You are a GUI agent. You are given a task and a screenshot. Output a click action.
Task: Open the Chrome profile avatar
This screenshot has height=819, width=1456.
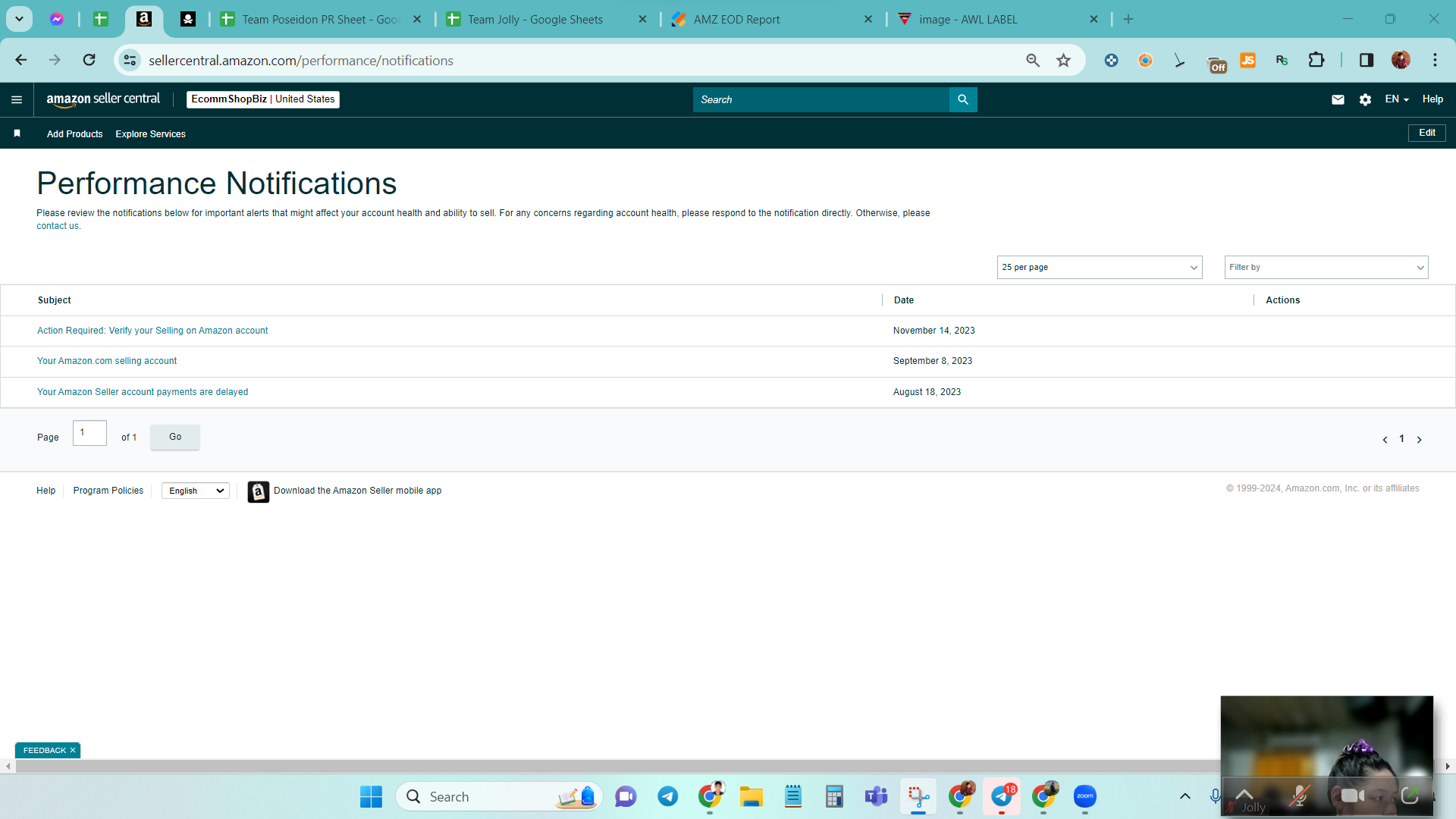click(x=1401, y=60)
